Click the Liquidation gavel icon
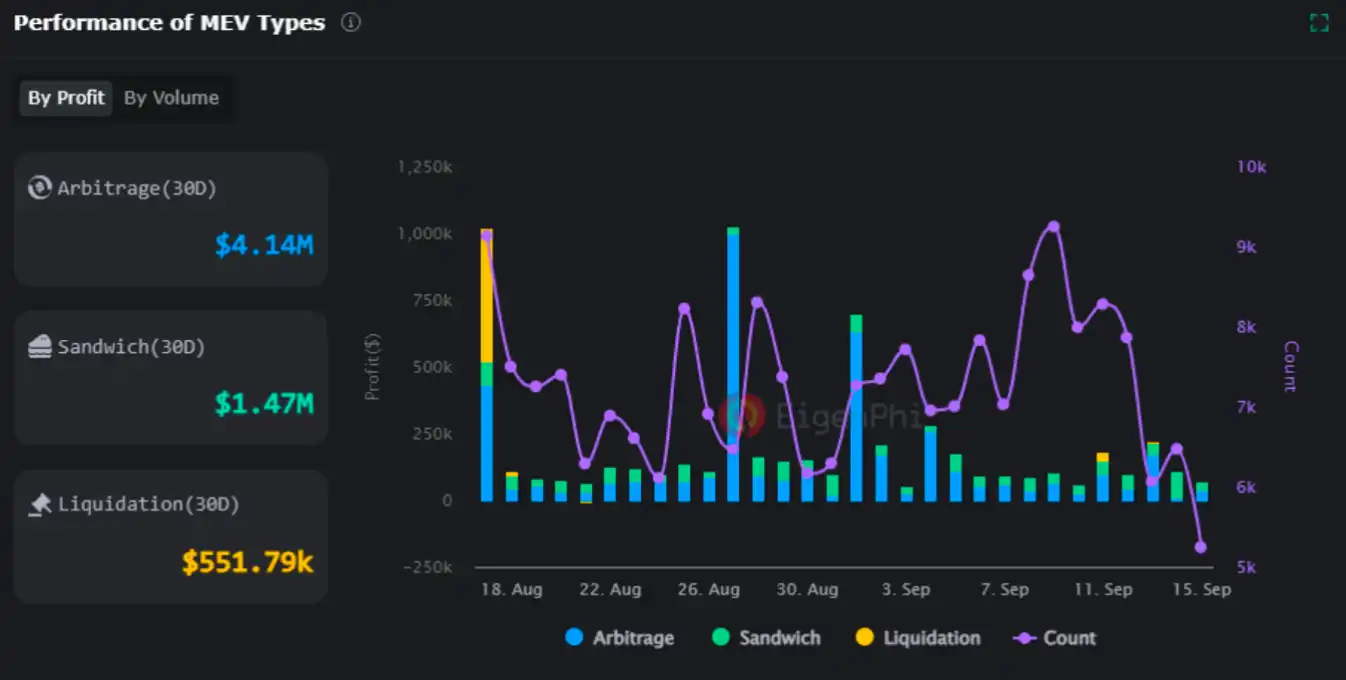Screen dimensions: 1346x680 click(x=40, y=505)
